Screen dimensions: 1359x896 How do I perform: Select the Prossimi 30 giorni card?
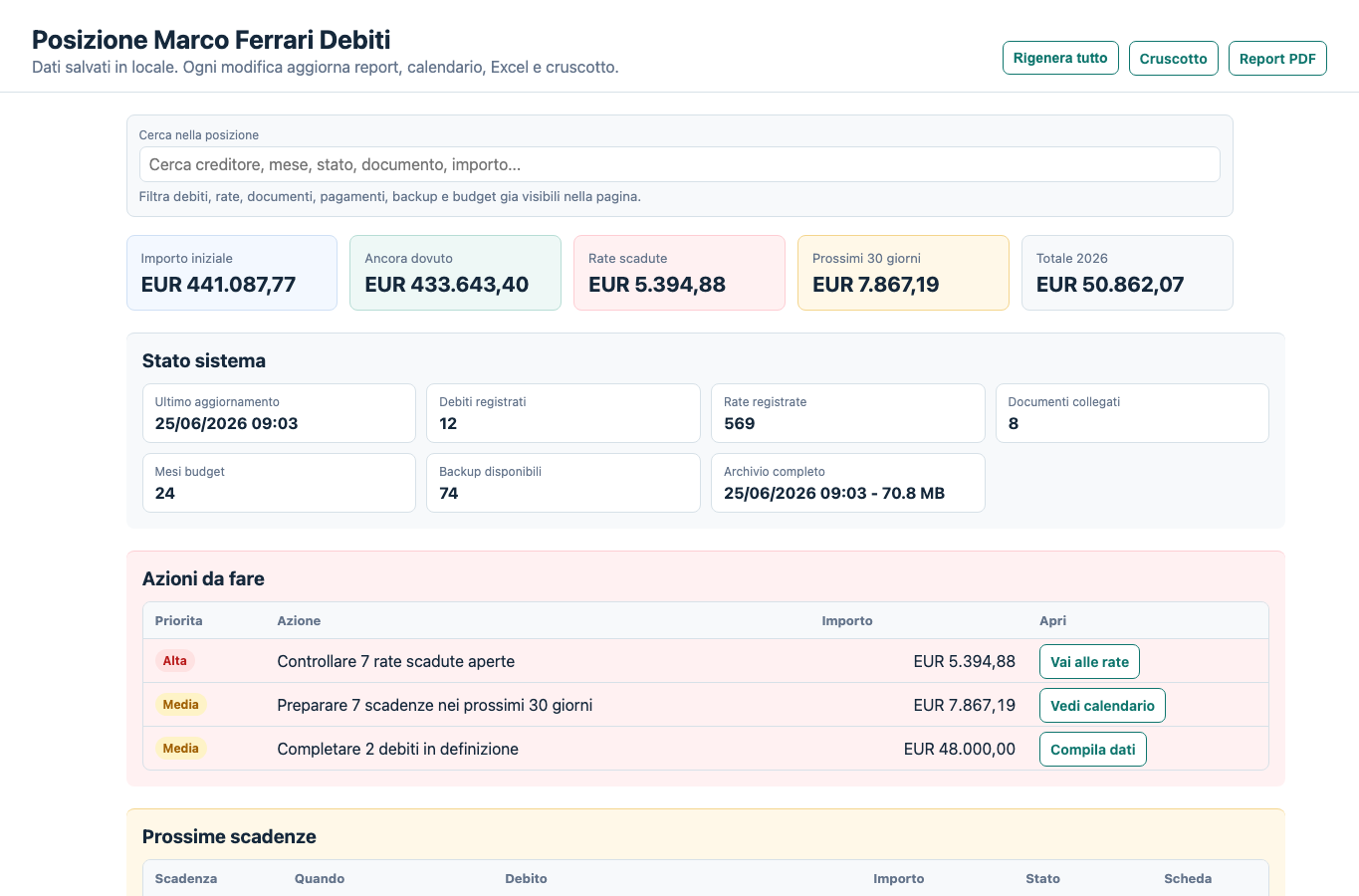[903, 273]
